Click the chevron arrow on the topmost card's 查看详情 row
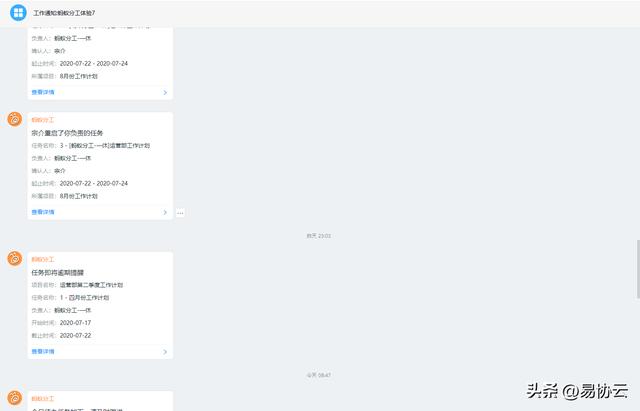 point(165,93)
